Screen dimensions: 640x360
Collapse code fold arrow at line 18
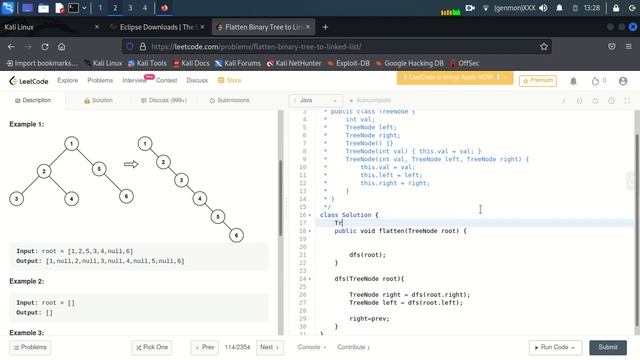(310, 231)
